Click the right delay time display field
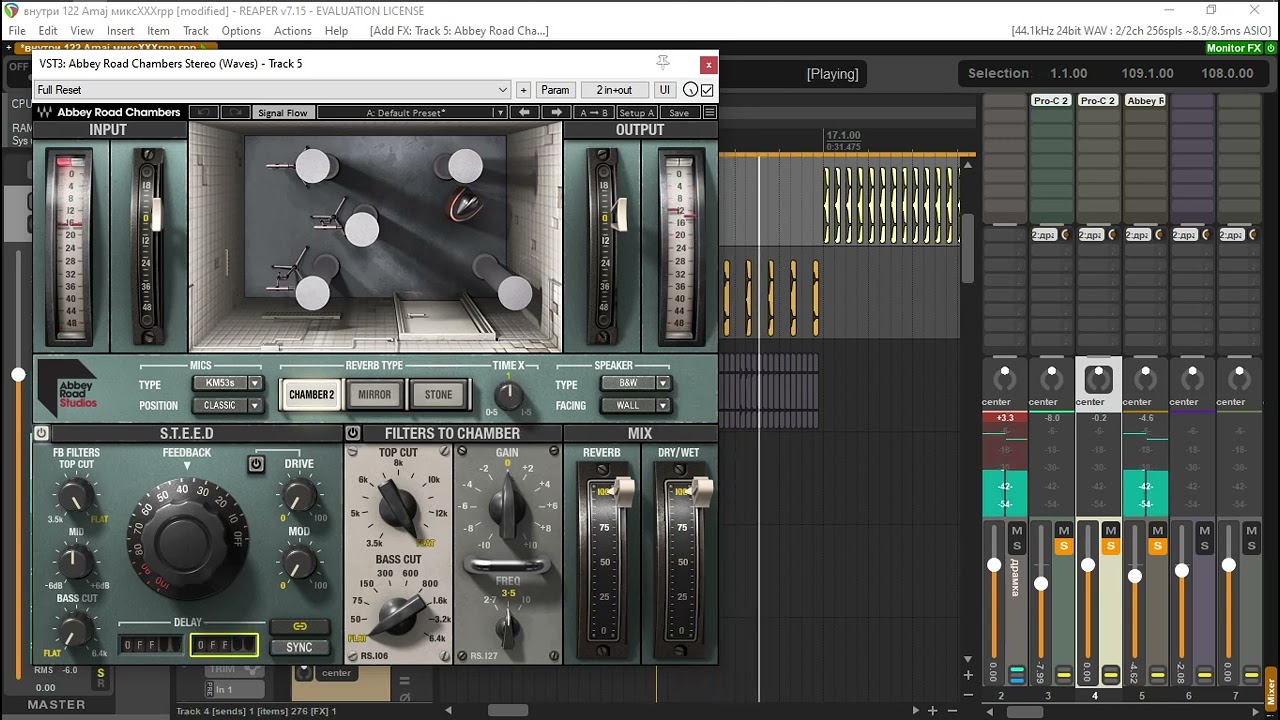Screen dimensions: 1280x720 click(x=224, y=645)
